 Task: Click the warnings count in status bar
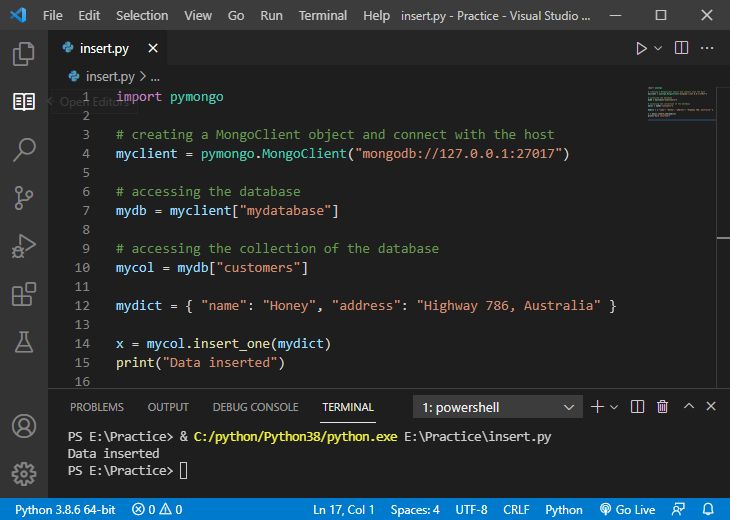pos(171,509)
